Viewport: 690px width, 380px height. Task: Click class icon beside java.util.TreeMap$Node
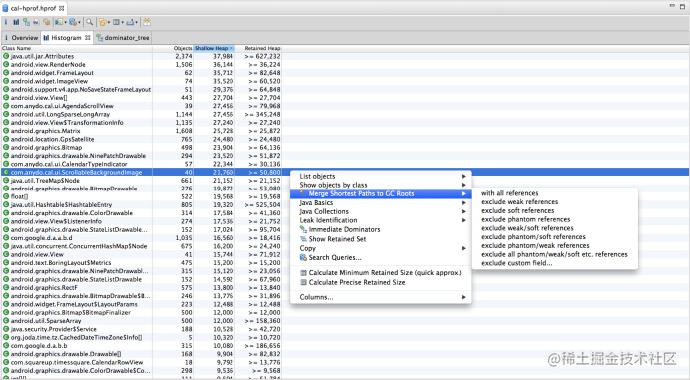point(6,180)
